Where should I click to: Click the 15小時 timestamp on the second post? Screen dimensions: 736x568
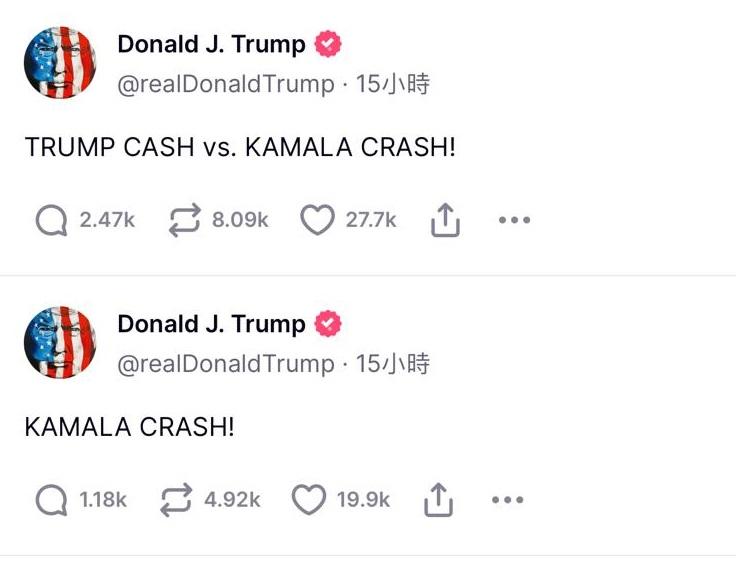[393, 364]
